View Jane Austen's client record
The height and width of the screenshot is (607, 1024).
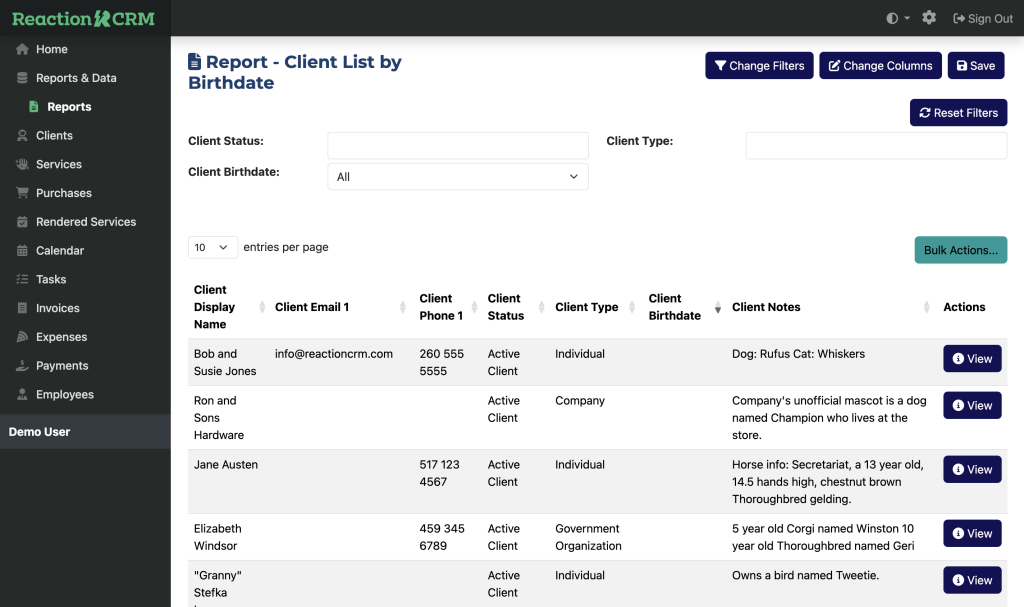[x=972, y=470]
